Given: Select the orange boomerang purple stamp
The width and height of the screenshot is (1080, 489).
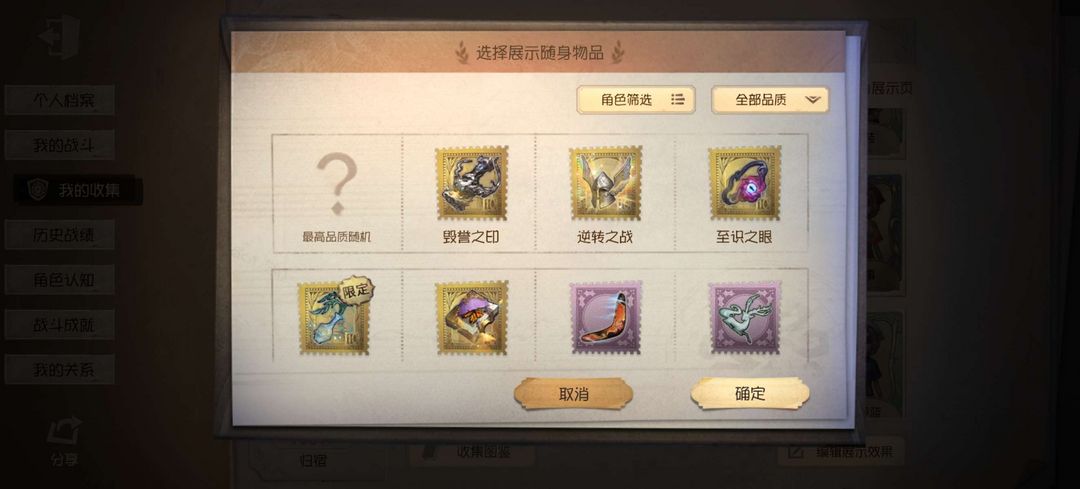Looking at the screenshot, I should pos(605,318).
